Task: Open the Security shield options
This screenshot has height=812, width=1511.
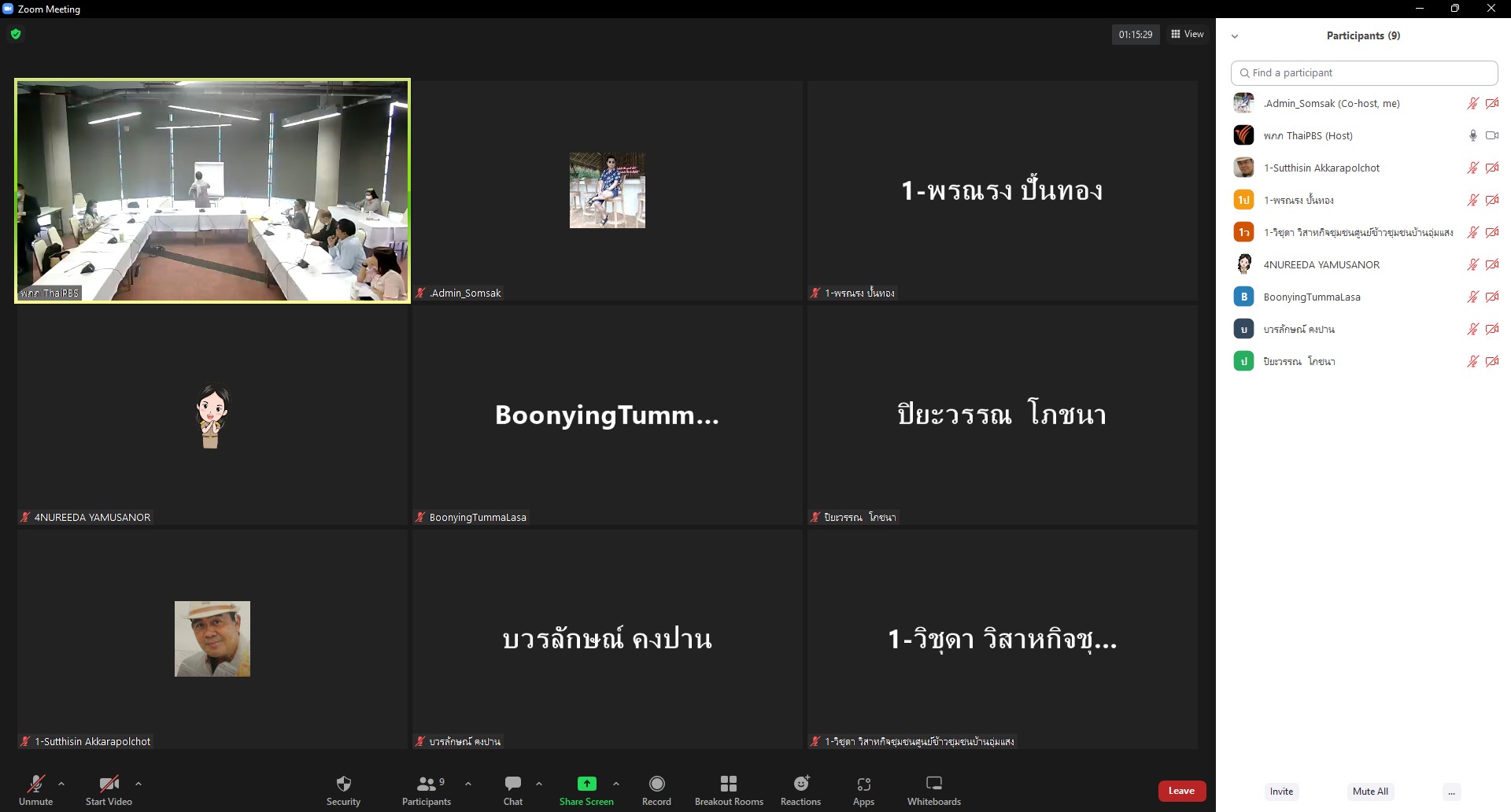Action: pyautogui.click(x=343, y=790)
